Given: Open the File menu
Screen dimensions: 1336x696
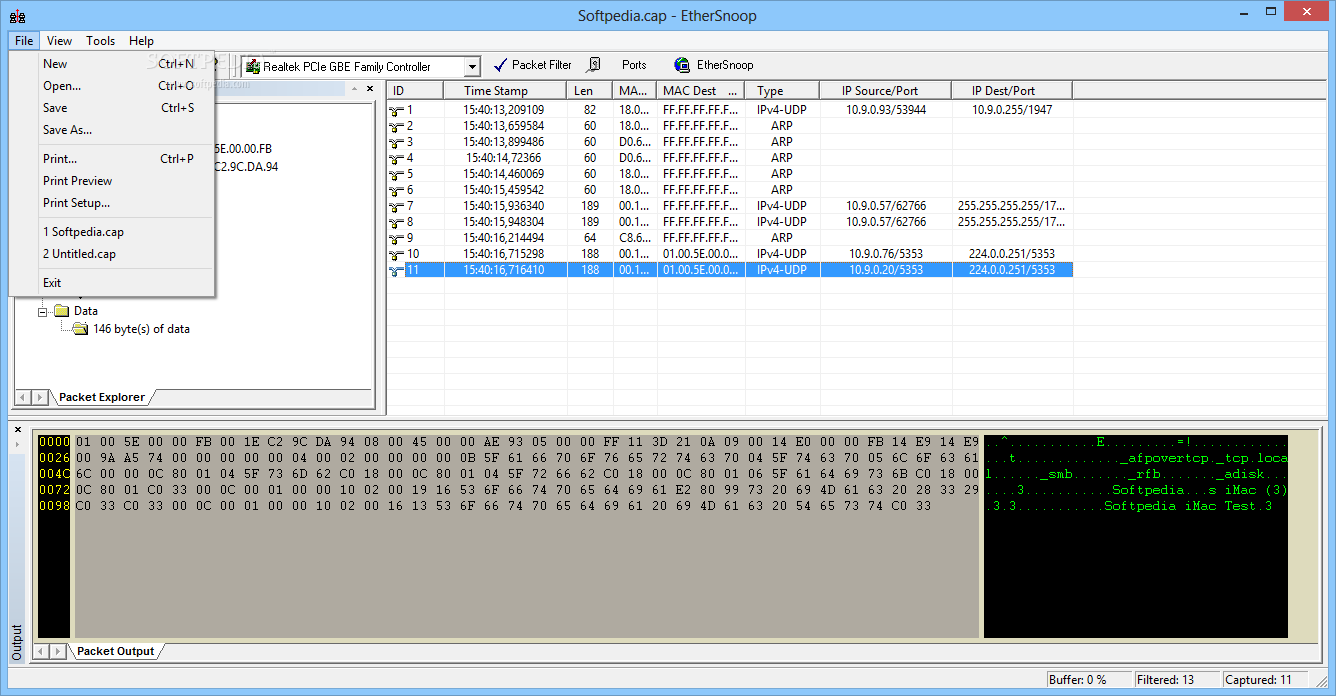Looking at the screenshot, I should (x=24, y=41).
